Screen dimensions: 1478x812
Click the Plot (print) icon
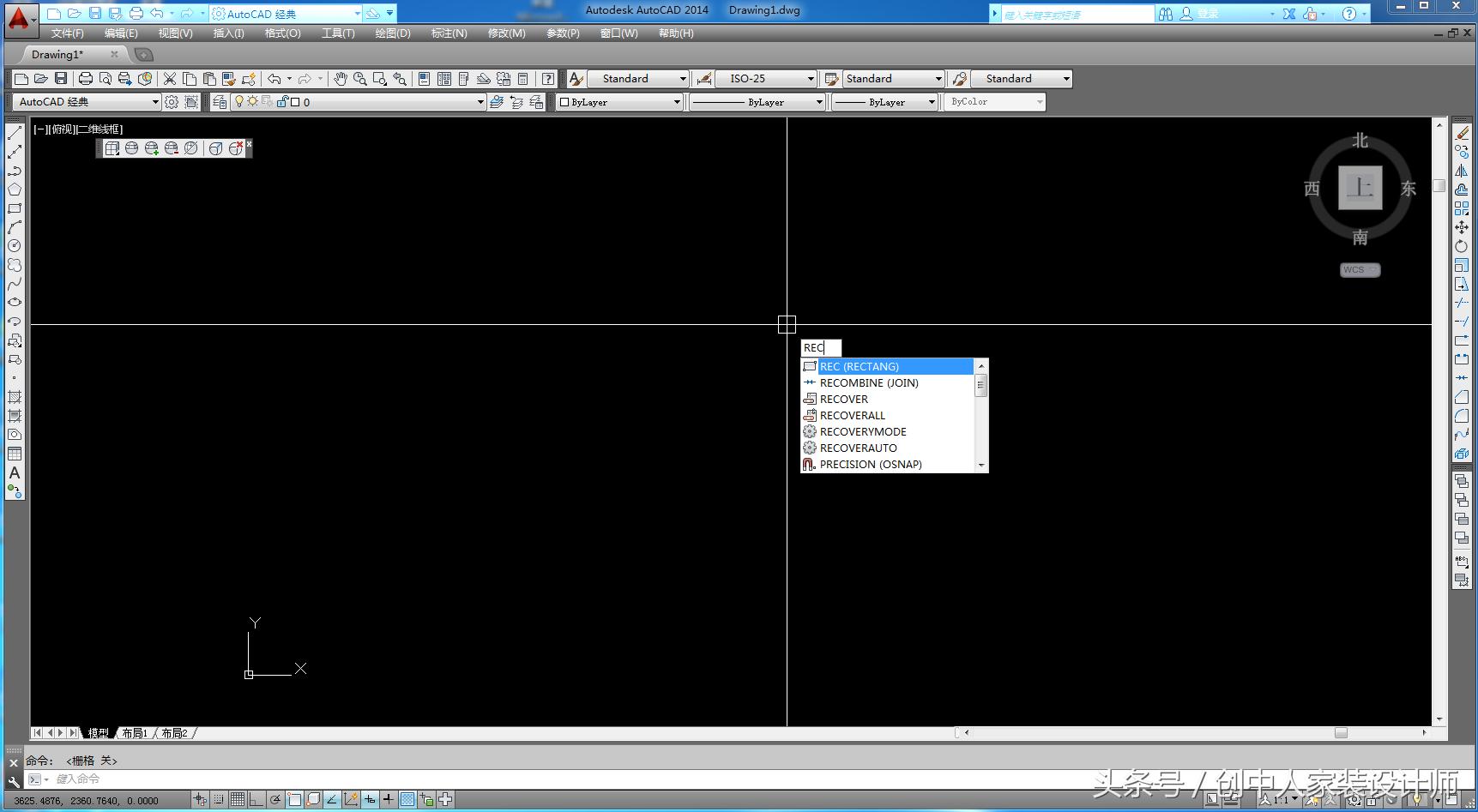[86, 79]
